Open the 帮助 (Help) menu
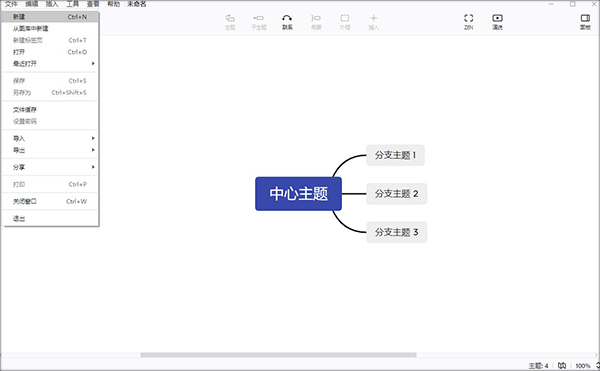 (x=114, y=4)
